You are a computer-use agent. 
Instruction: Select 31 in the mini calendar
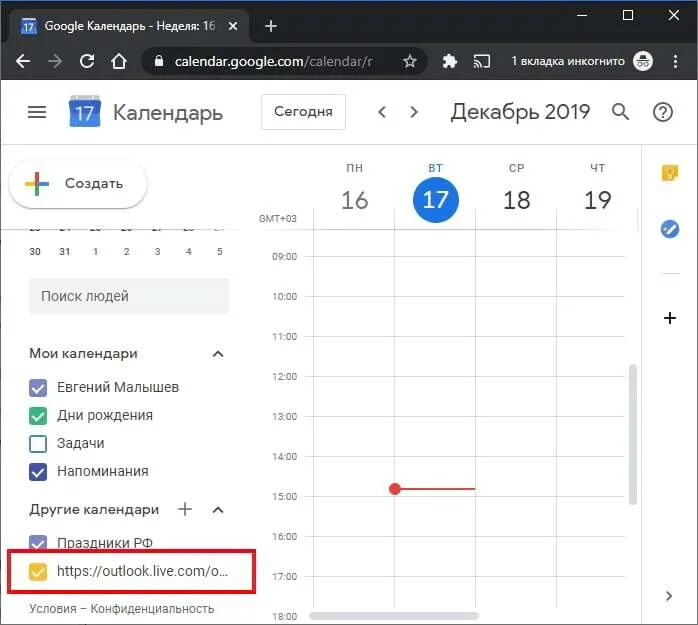[x=65, y=252]
